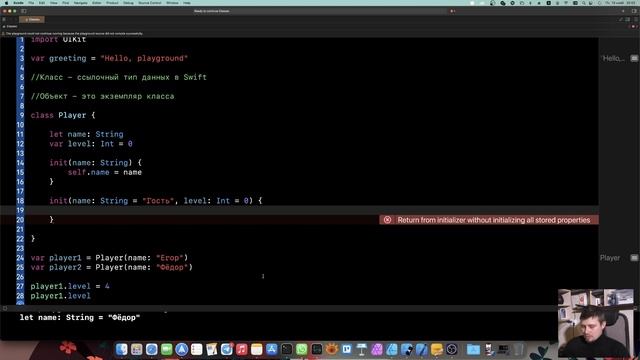Screen dimensions: 640x360
Task: Click line number 24 in gutter
Action: tap(20, 258)
